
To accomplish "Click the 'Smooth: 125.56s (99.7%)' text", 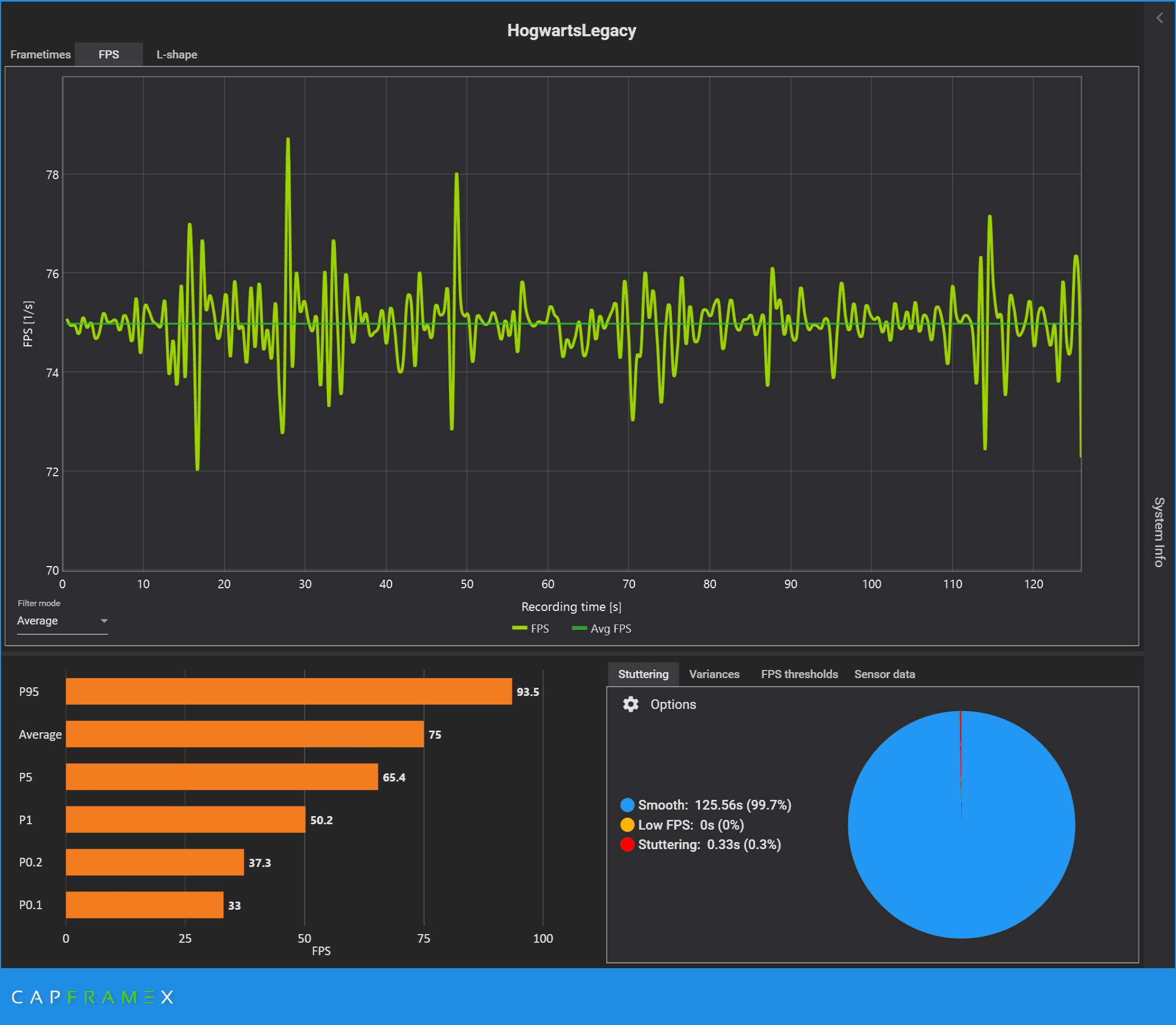I will [x=715, y=805].
